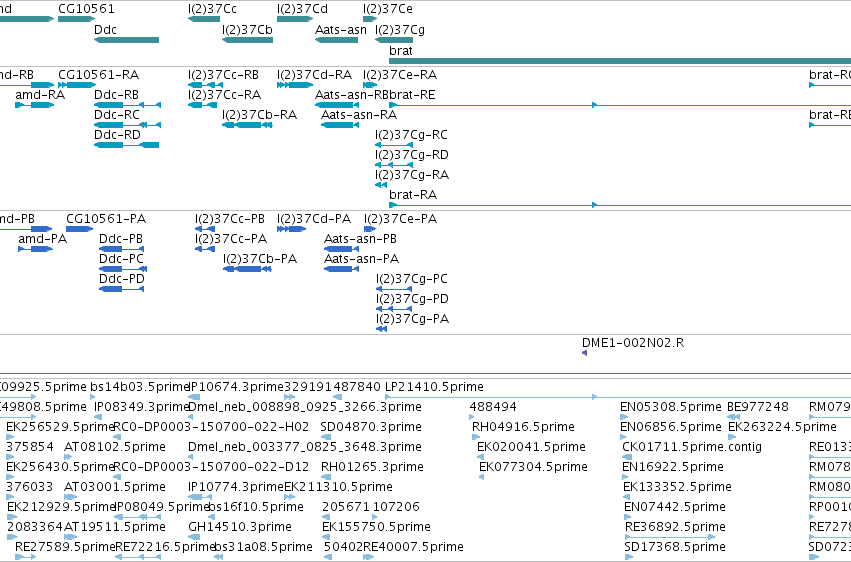Select the EN16922.5prime EST label
The height and width of the screenshot is (562, 851).
674,467
